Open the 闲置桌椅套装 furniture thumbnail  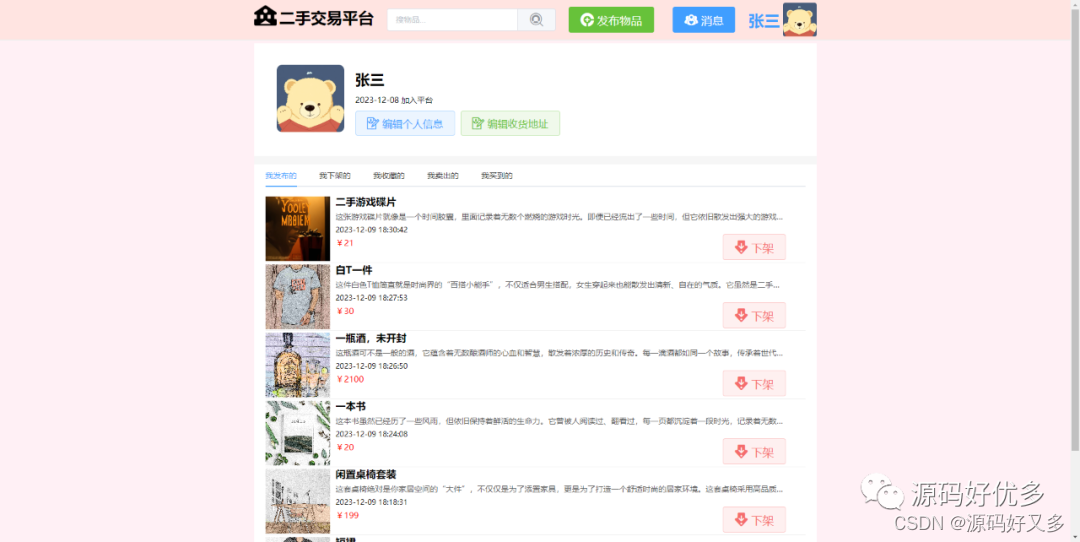pyautogui.click(x=298, y=501)
